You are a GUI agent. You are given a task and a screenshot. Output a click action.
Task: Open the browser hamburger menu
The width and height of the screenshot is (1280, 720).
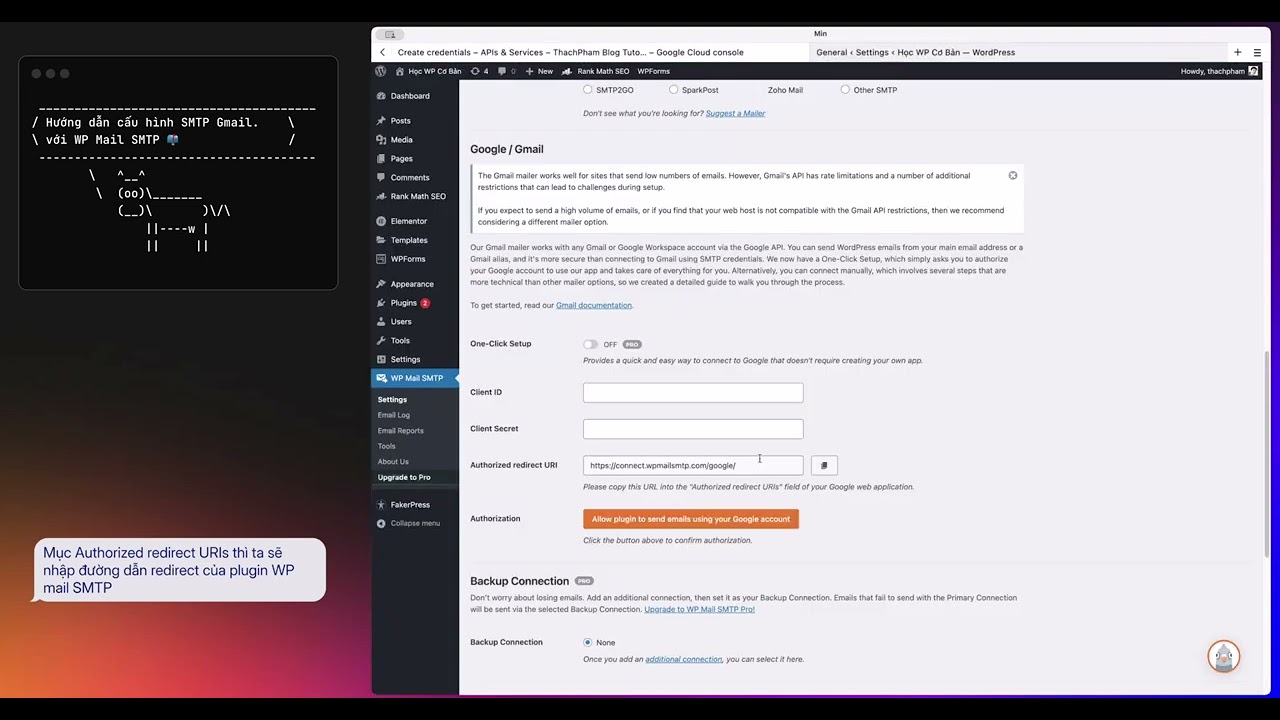point(1257,52)
